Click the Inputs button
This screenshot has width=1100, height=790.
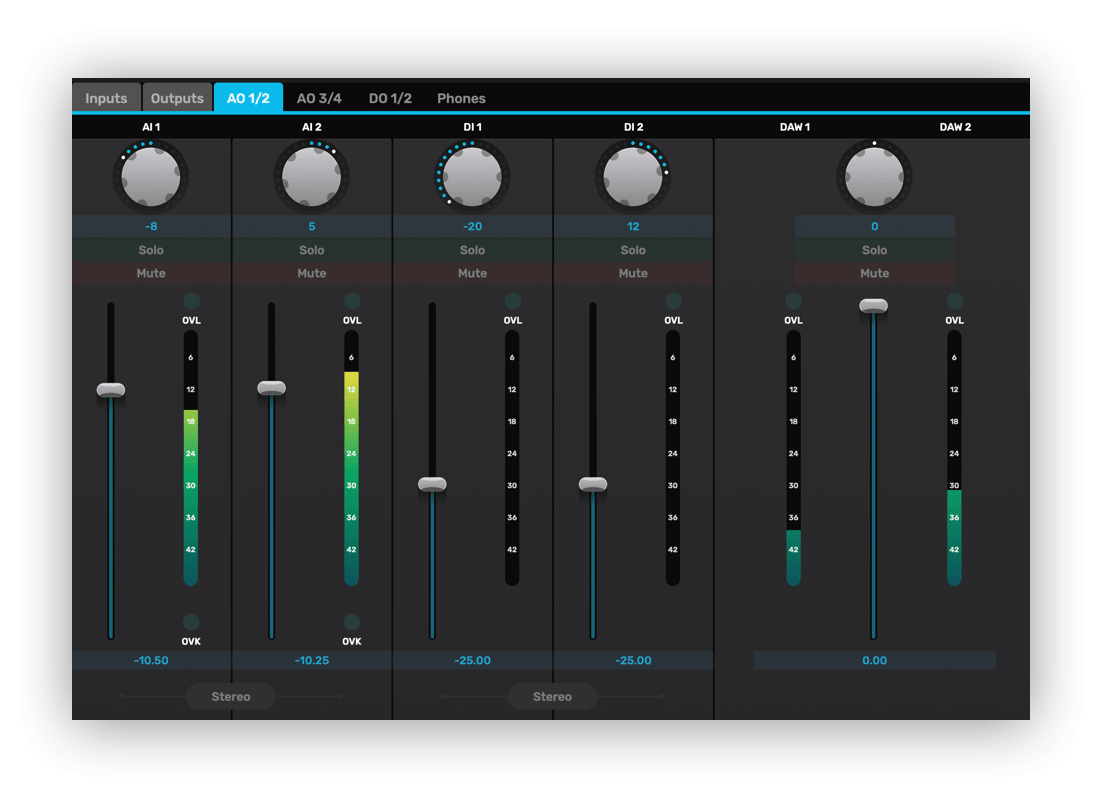(x=106, y=98)
